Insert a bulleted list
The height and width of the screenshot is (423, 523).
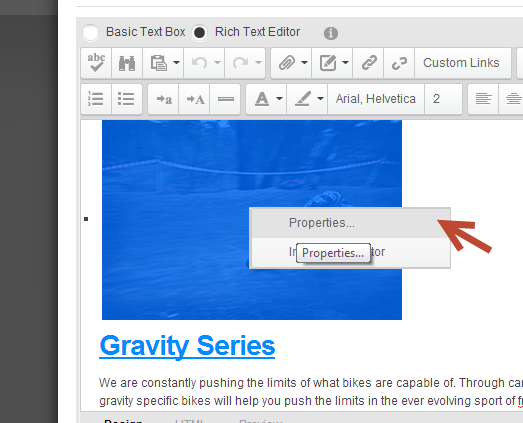126,99
